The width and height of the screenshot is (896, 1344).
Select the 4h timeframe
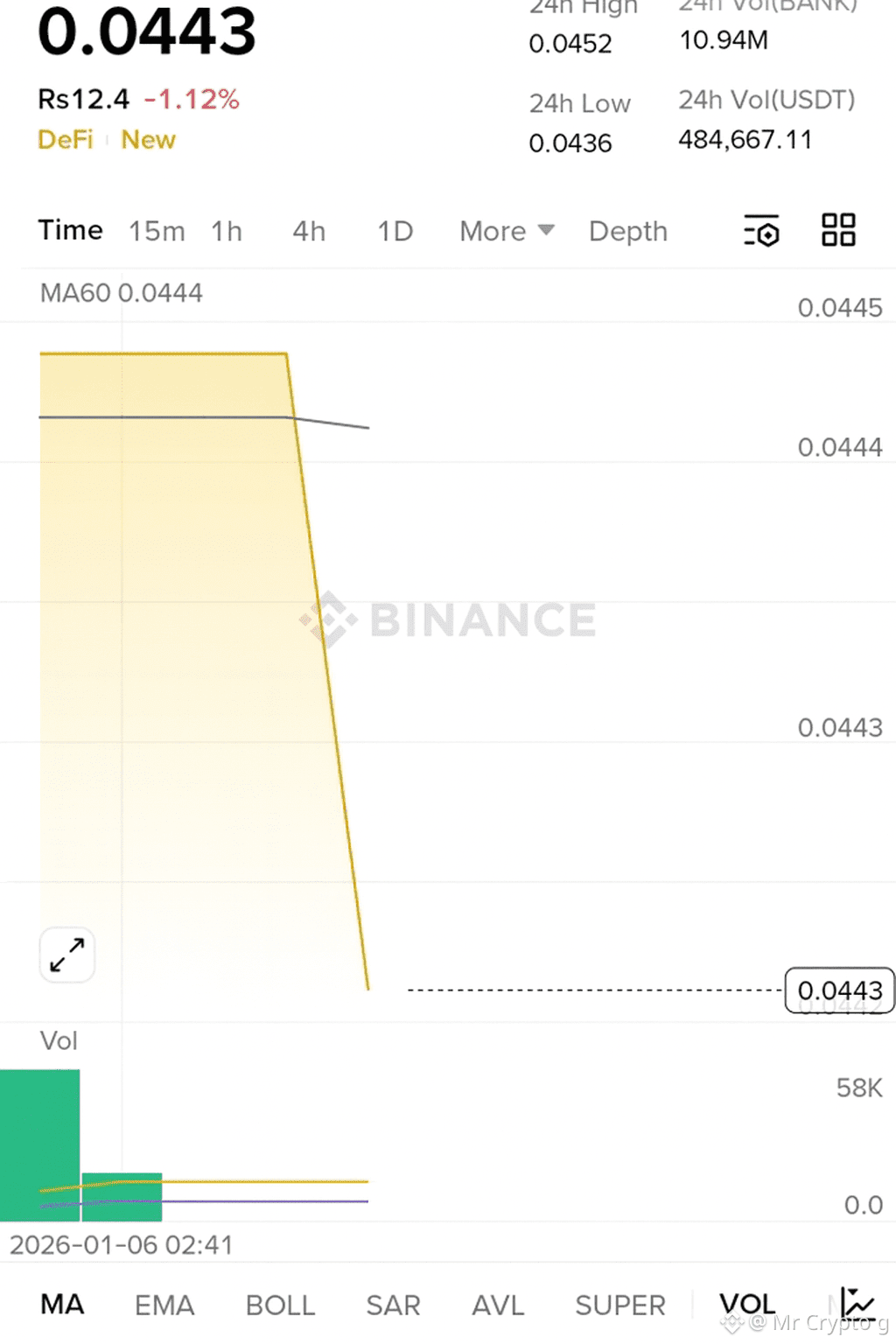309,231
